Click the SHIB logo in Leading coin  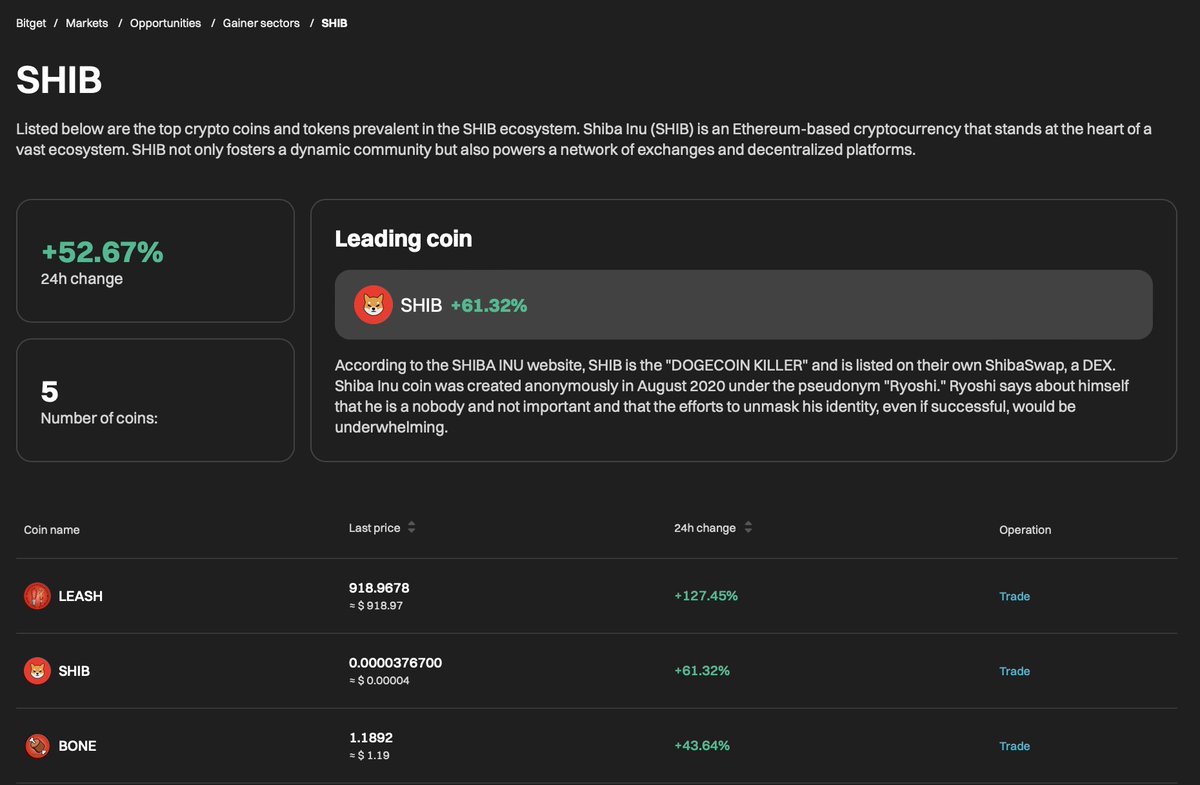(373, 305)
